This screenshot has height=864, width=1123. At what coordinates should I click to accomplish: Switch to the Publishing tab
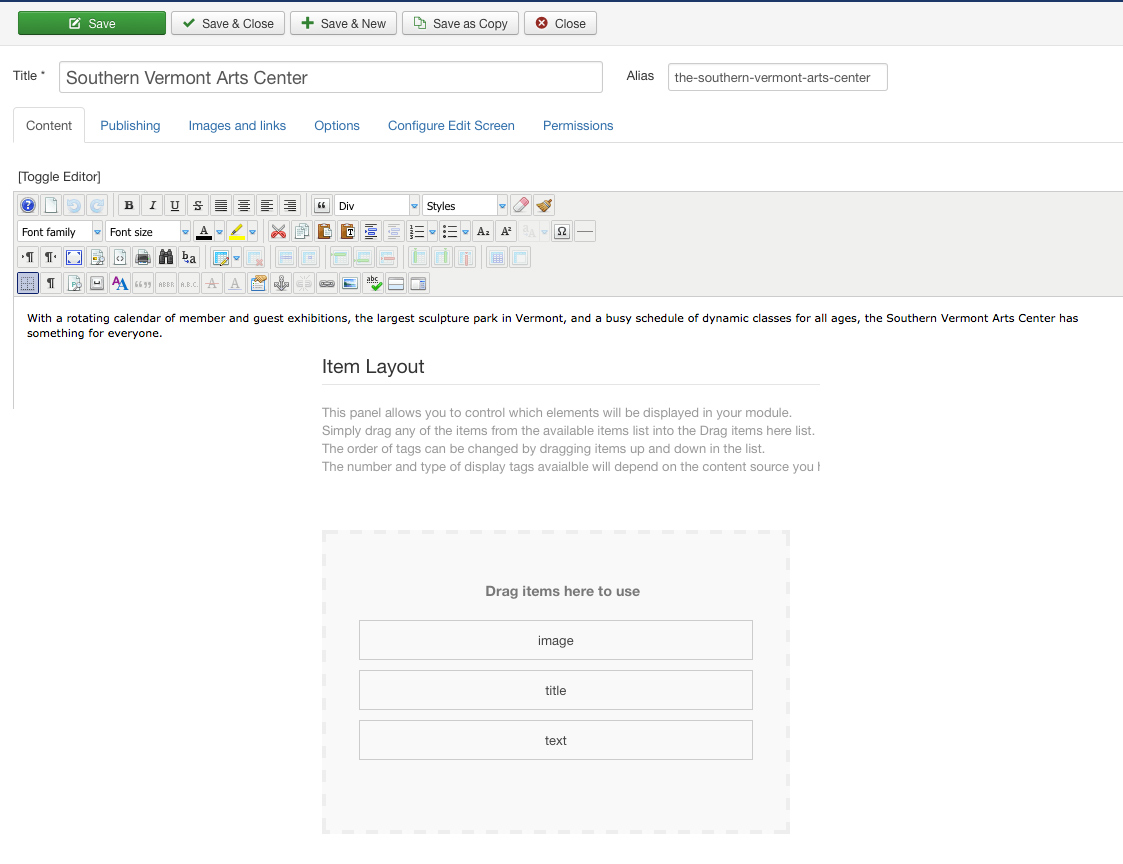(130, 125)
